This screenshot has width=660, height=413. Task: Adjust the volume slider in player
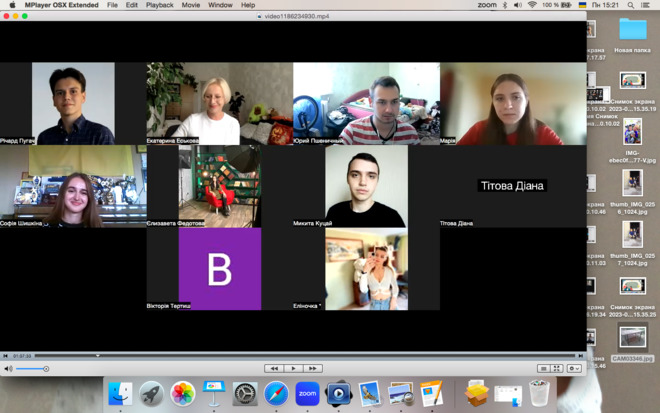pyautogui.click(x=32, y=369)
